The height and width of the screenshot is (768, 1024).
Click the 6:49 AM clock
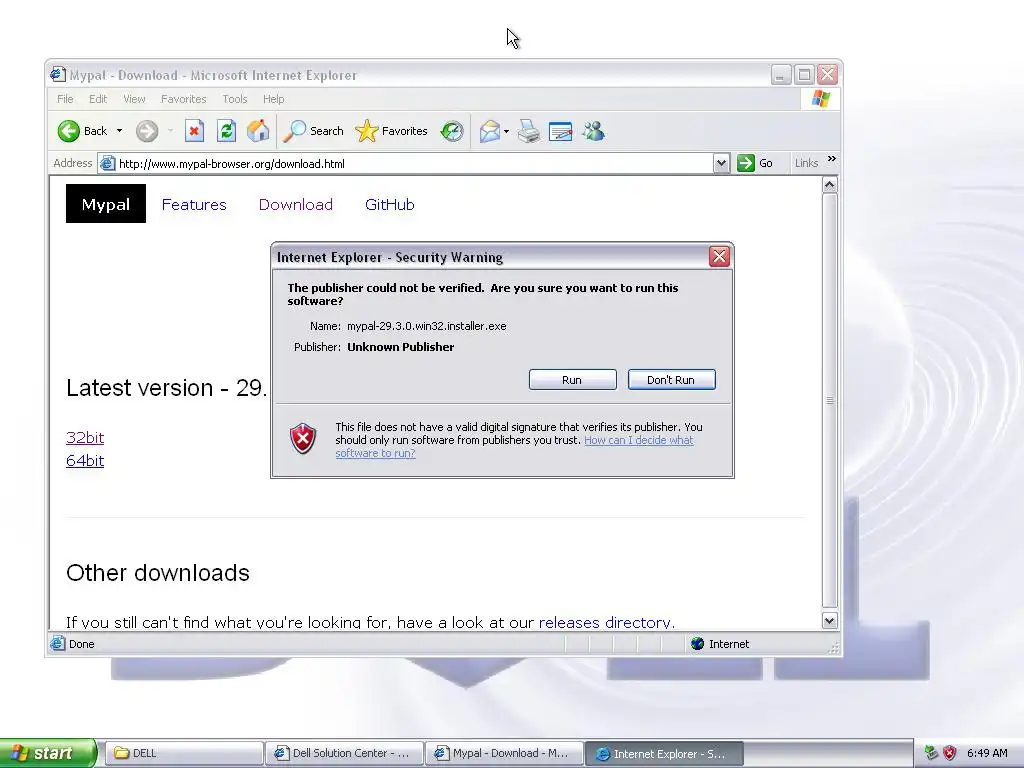(987, 753)
